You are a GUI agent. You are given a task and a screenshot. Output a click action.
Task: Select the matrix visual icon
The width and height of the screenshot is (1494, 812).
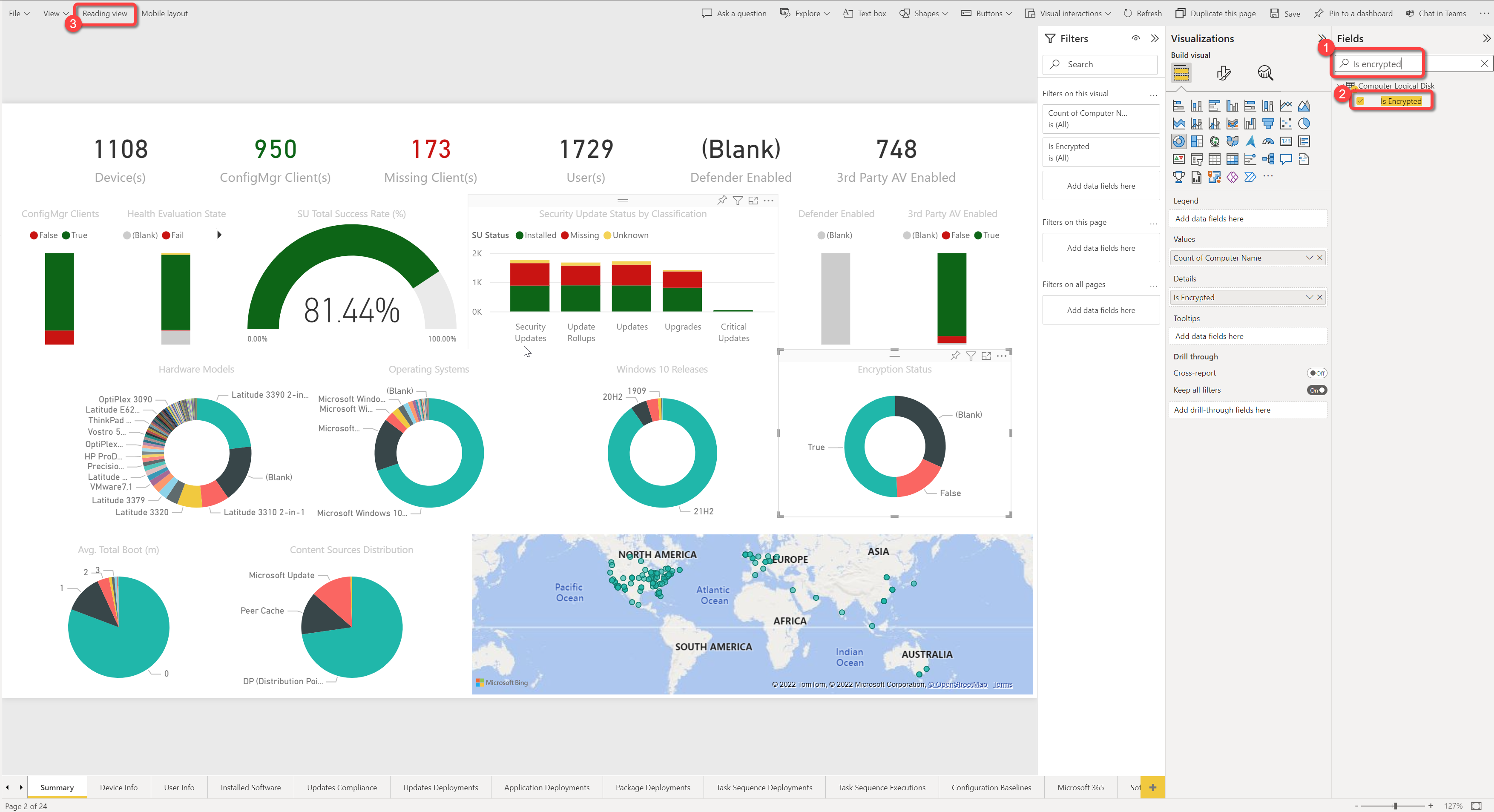[1233, 160]
